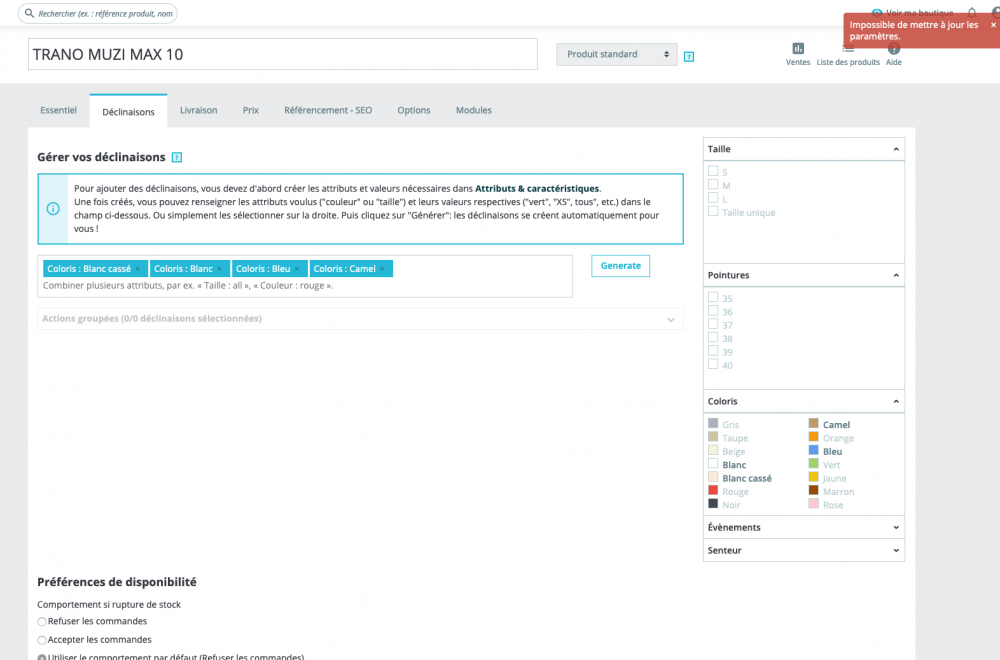Check the Taille unique checkbox
Screen dimensions: 1000x660
(x=713, y=212)
